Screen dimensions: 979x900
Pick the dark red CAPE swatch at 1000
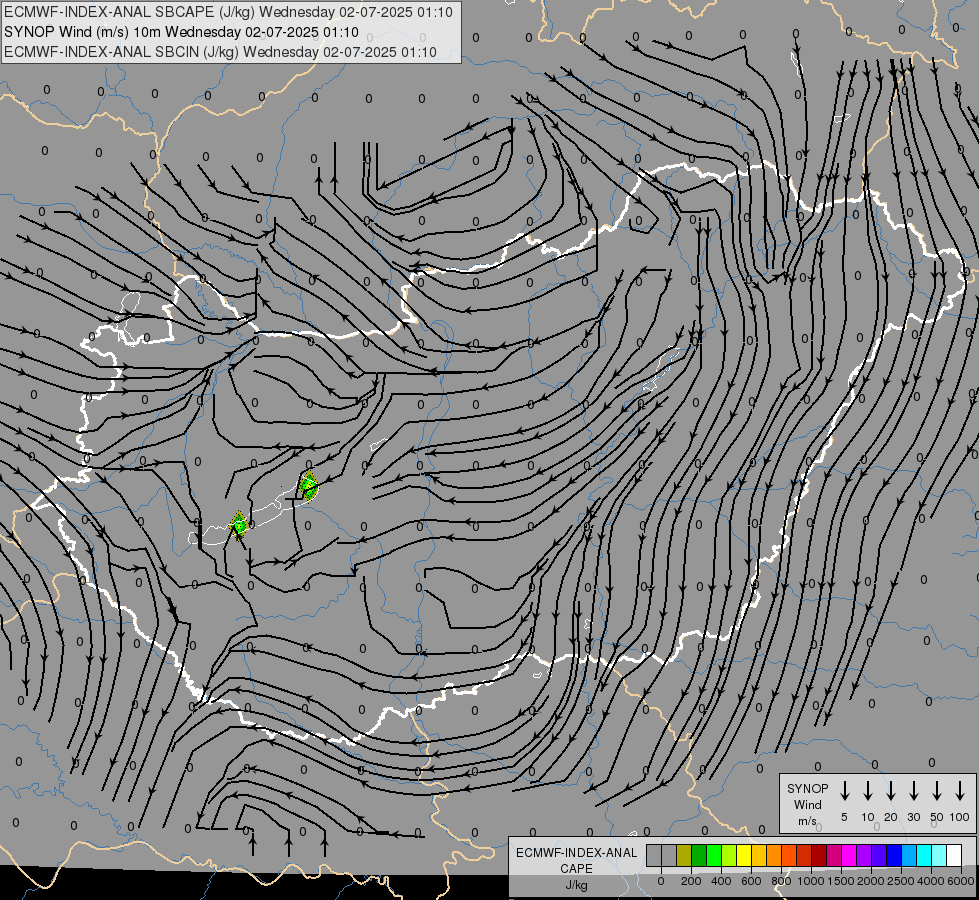(820, 855)
